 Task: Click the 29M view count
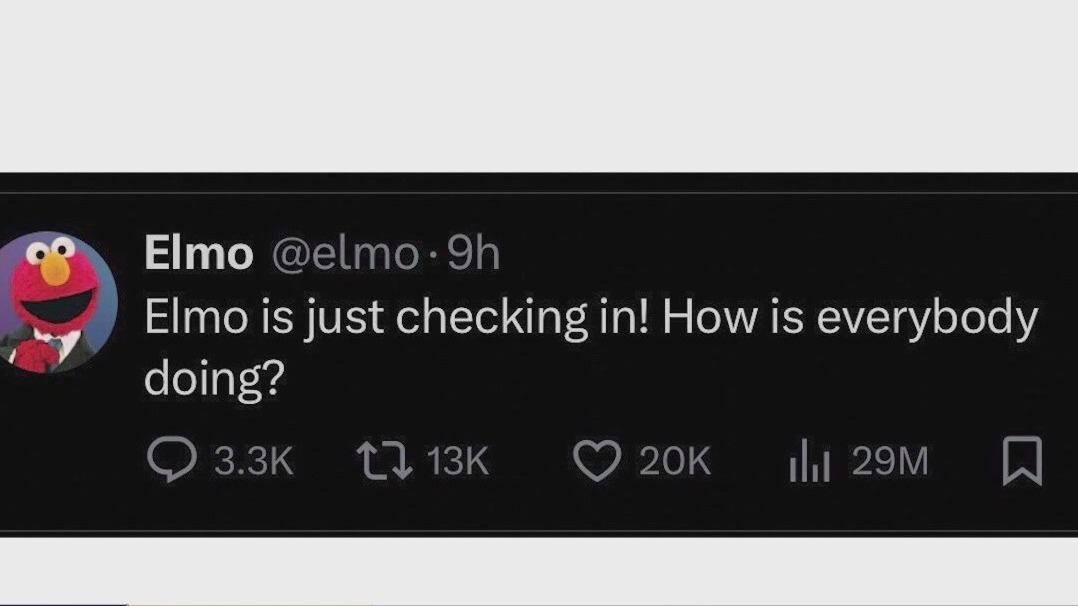point(890,461)
